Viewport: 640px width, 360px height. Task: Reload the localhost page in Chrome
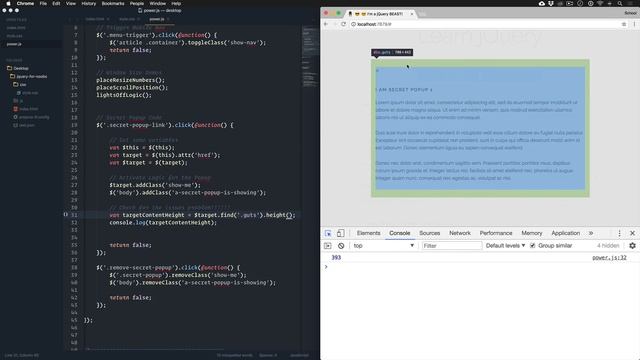click(x=343, y=24)
